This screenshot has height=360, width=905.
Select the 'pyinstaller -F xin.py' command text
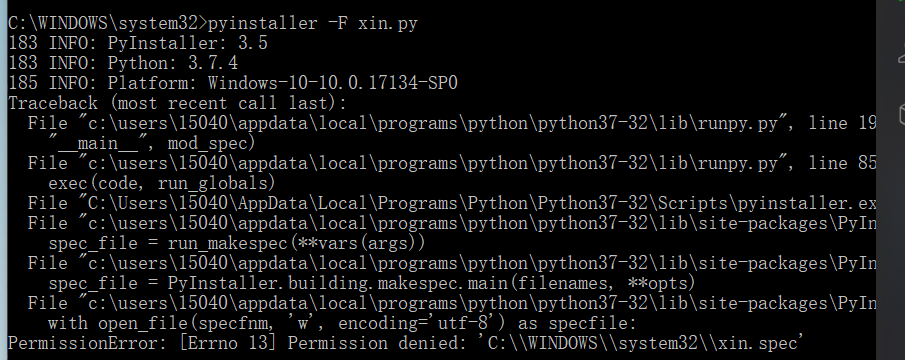point(312,23)
